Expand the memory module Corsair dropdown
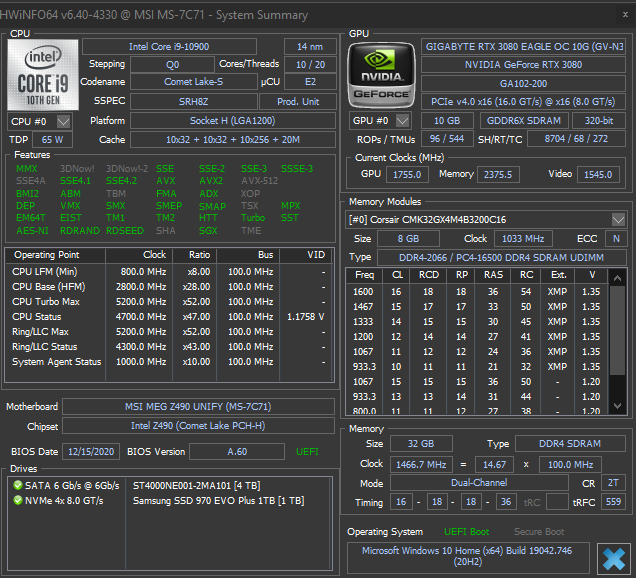The height and width of the screenshot is (578, 636). point(618,219)
